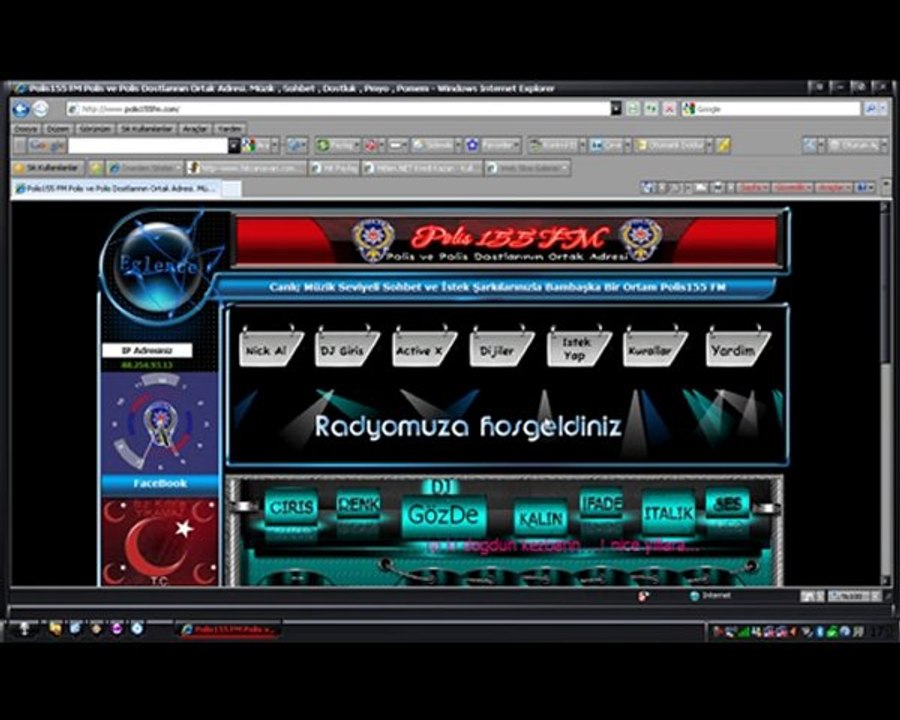
Task: Click the add-to-favorites star icon
Action: click(x=96, y=168)
